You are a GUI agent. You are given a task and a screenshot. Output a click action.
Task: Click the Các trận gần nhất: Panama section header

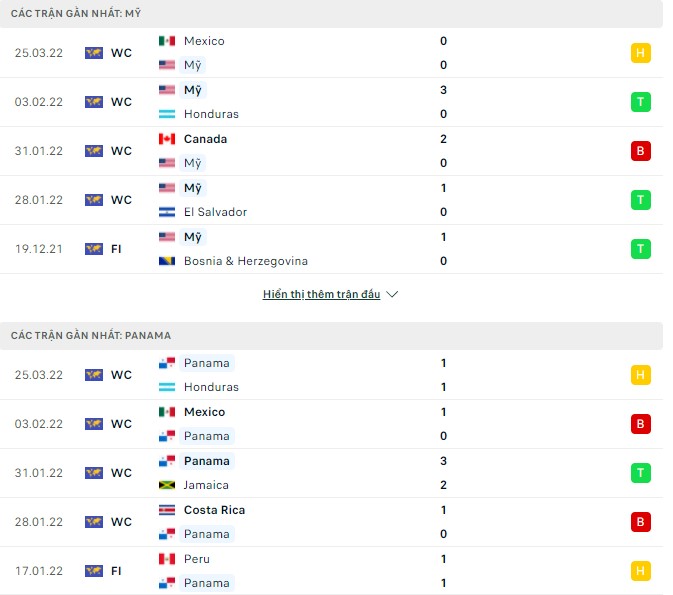tap(91, 336)
